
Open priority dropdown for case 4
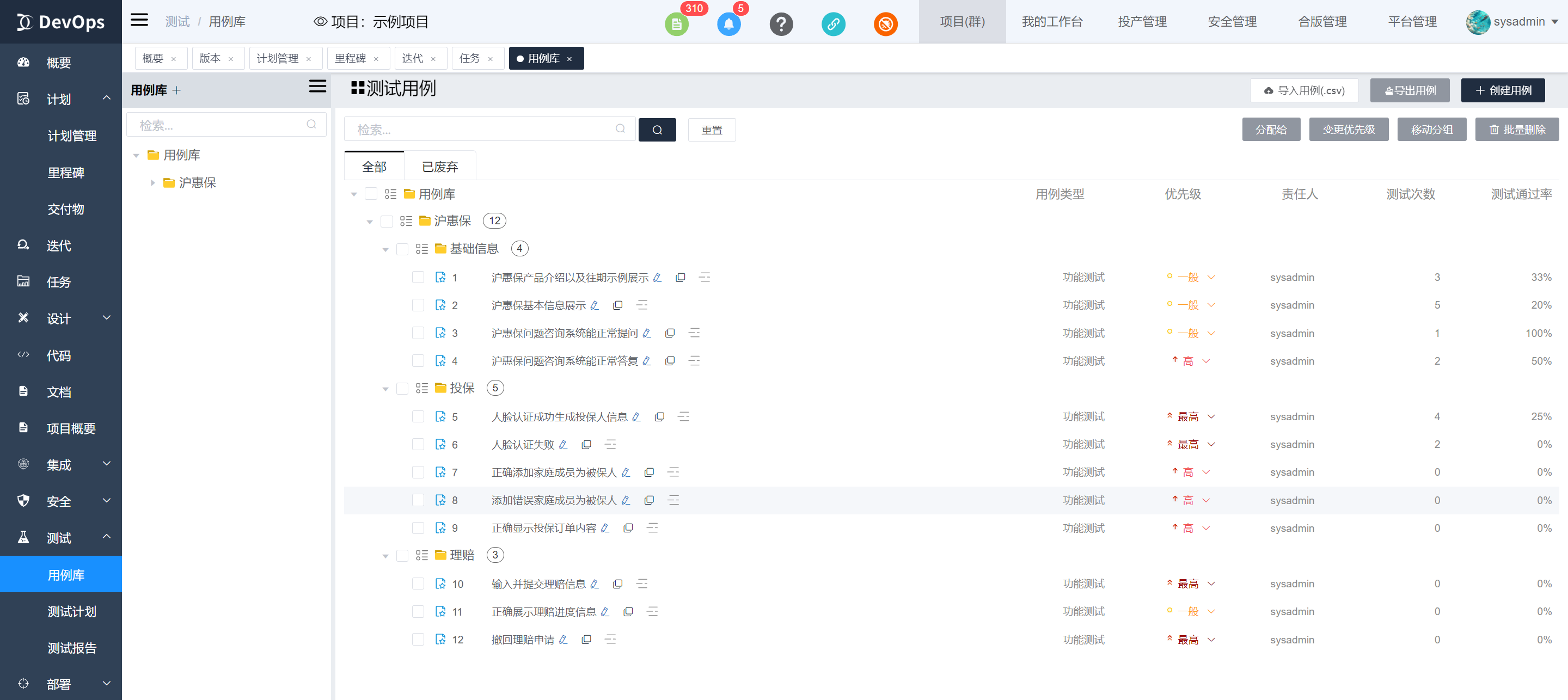pyautogui.click(x=1206, y=361)
